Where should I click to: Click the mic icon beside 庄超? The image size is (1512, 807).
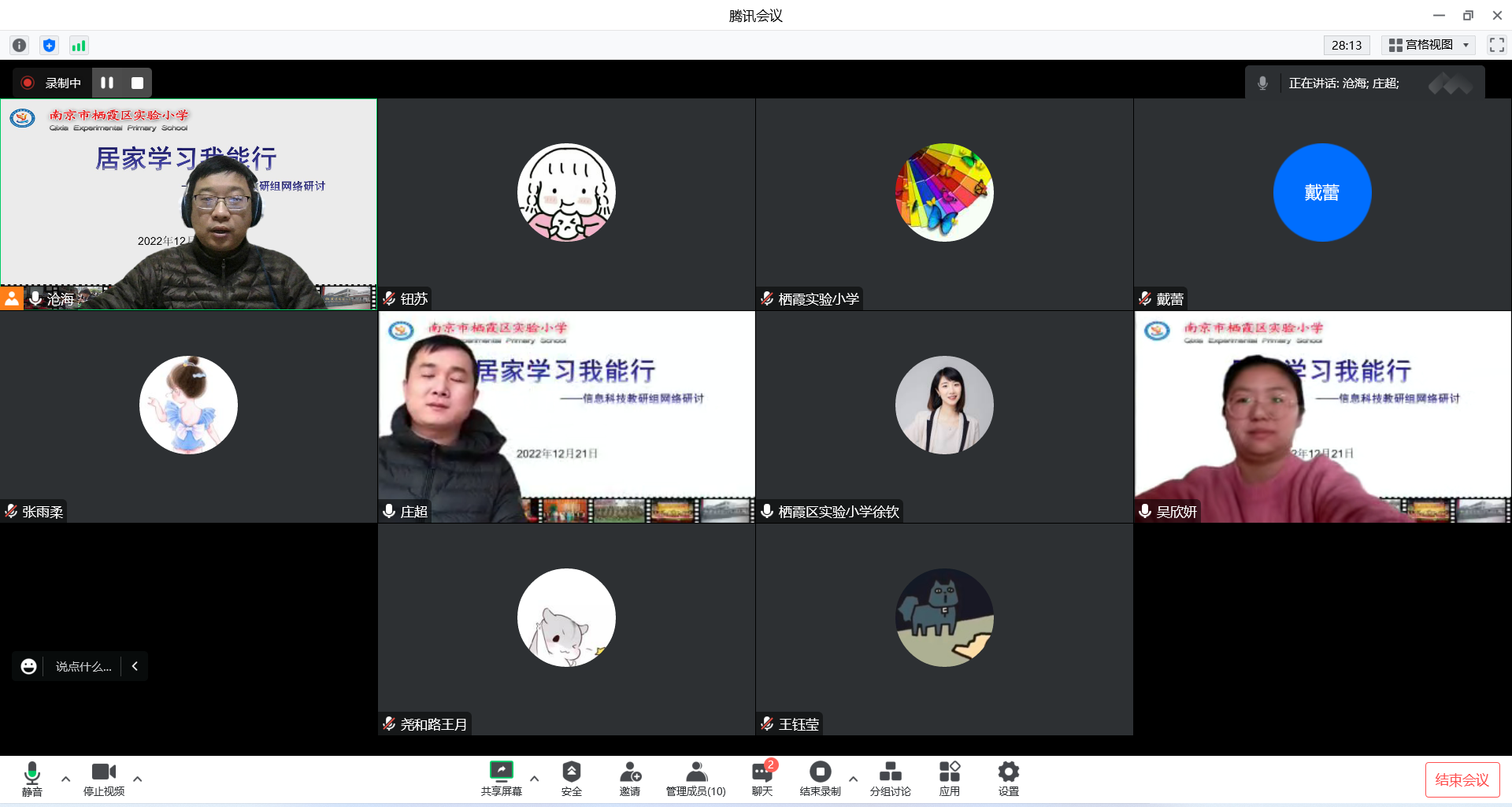[389, 511]
